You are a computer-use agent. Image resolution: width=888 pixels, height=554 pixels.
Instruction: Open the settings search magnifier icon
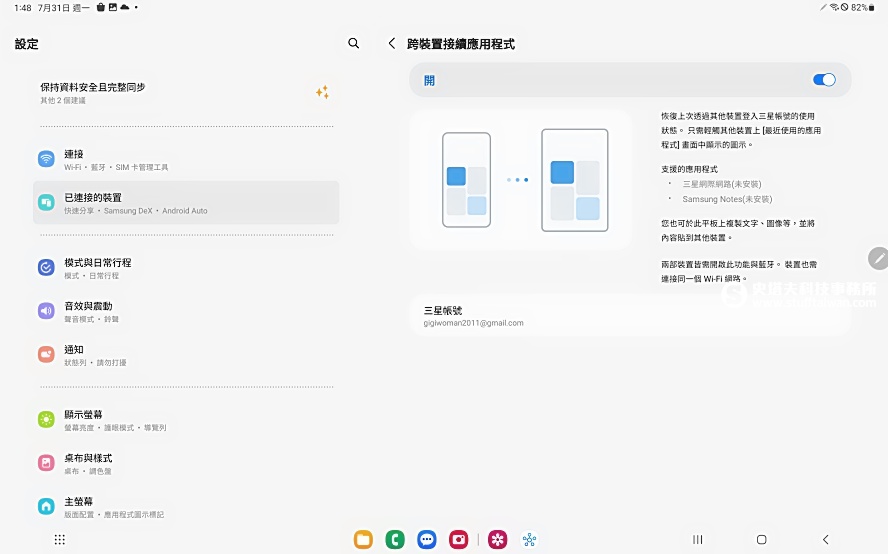tap(353, 43)
